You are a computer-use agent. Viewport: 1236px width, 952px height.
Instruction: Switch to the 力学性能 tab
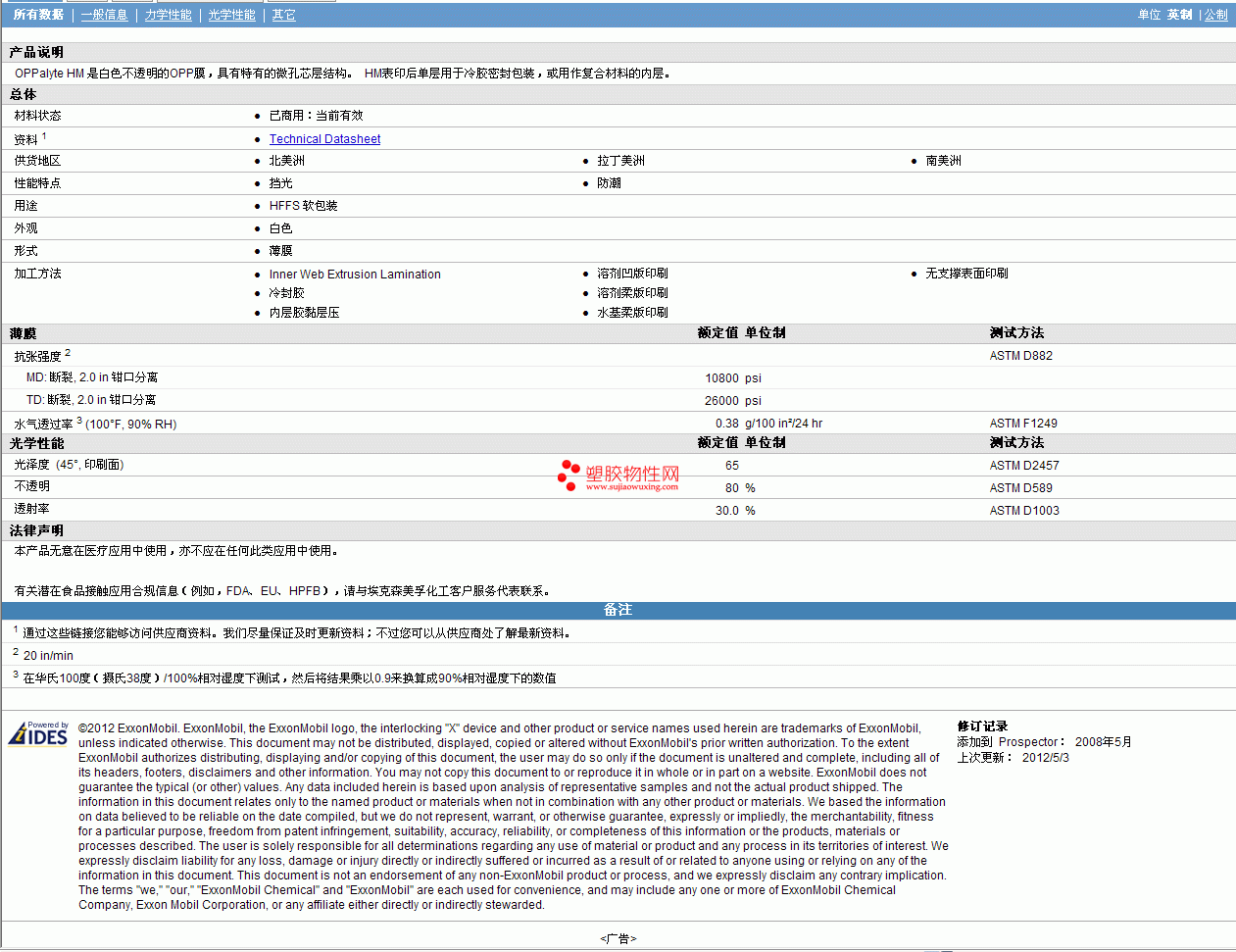tap(168, 15)
